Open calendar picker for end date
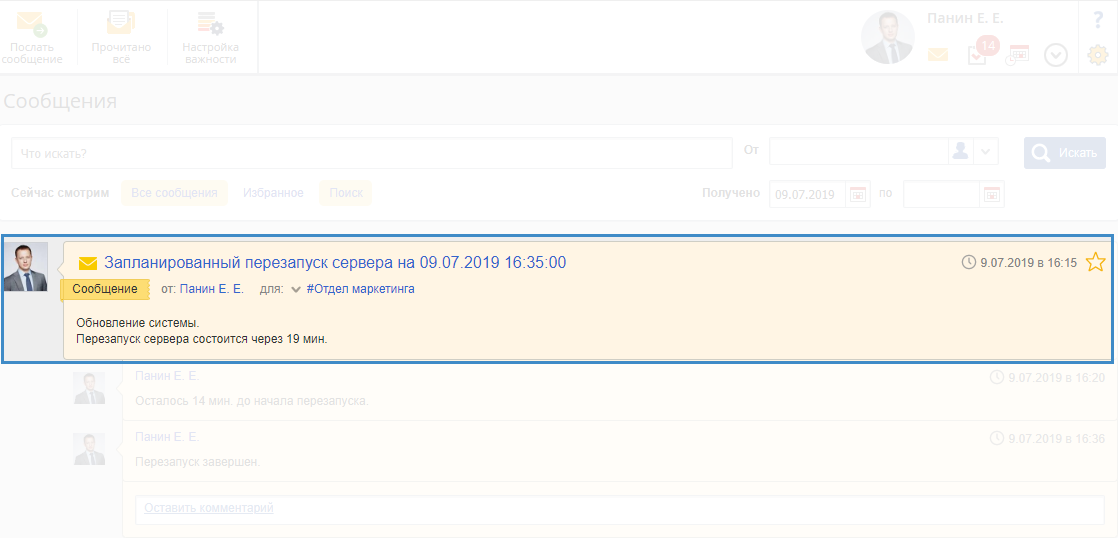The image size is (1118, 538). (992, 194)
